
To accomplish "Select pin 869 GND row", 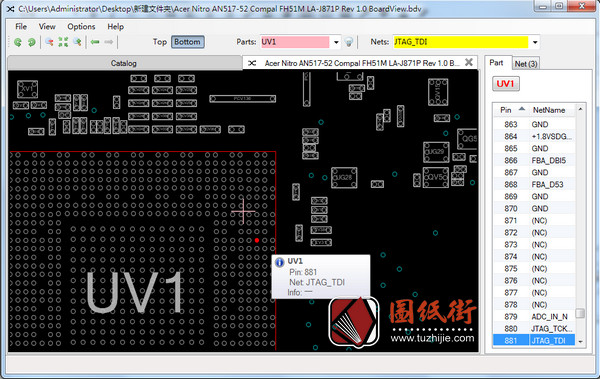I will [x=534, y=196].
